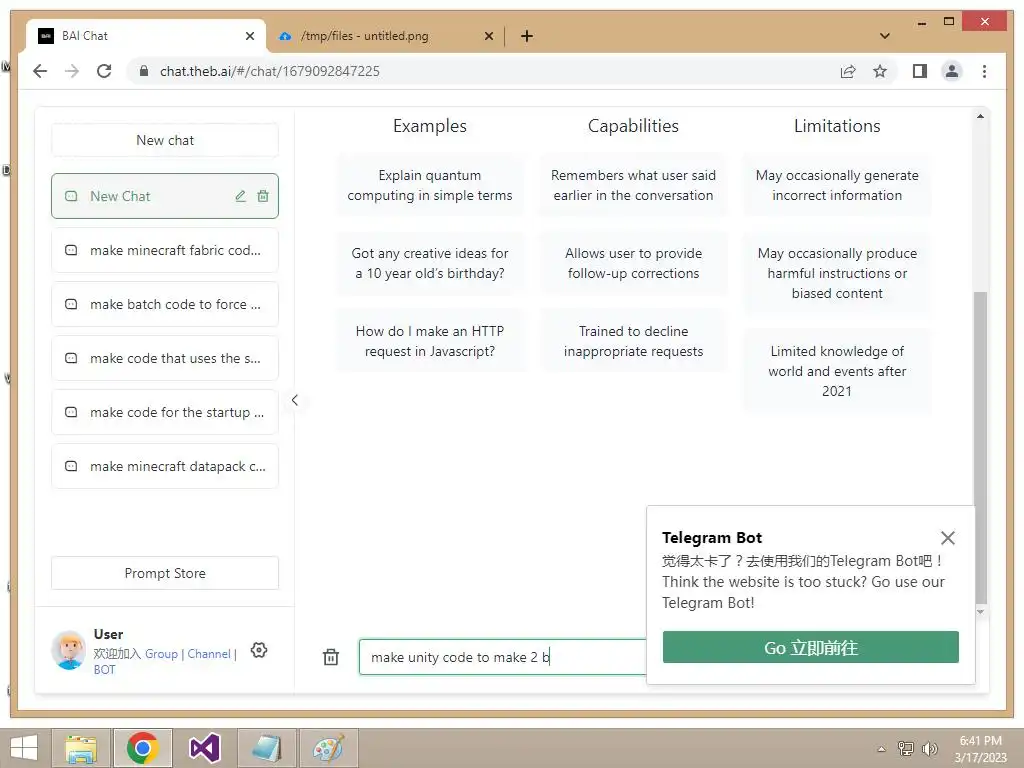Image resolution: width=1024 pixels, height=768 pixels.
Task: Click the address bar URL
Action: [x=270, y=71]
